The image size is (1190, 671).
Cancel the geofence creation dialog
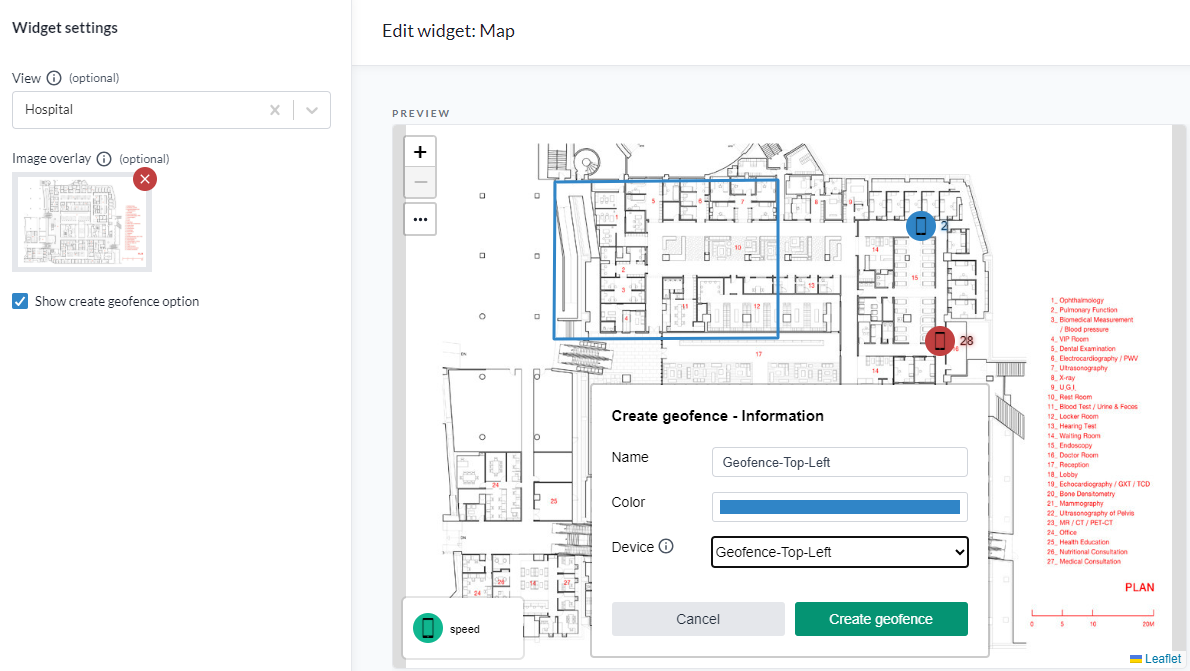click(x=697, y=619)
